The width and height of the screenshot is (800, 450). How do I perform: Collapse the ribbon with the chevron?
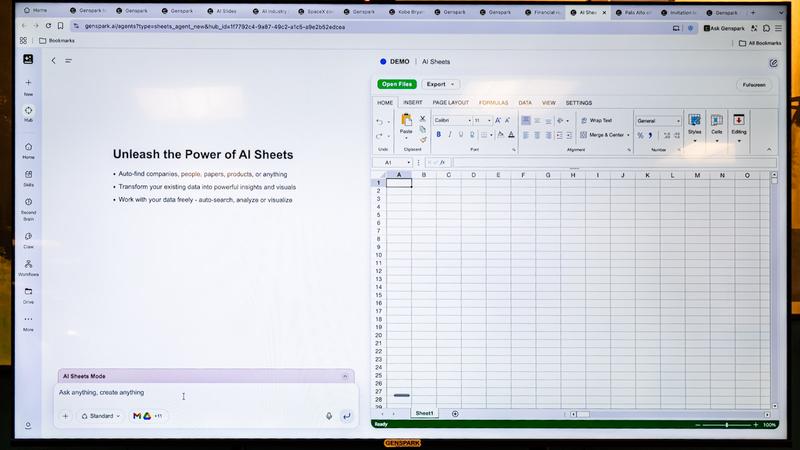point(769,149)
